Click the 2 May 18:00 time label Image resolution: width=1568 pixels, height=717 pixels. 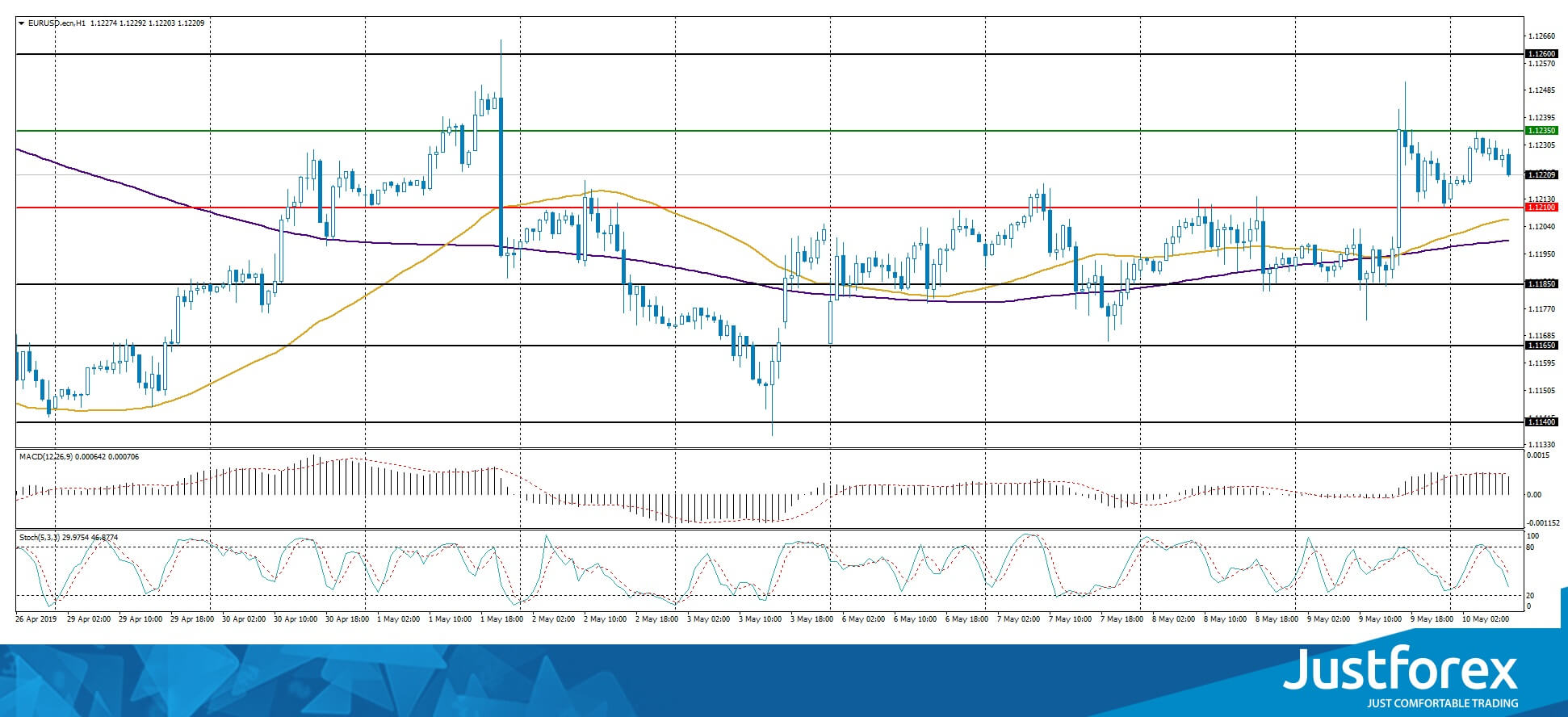657,619
